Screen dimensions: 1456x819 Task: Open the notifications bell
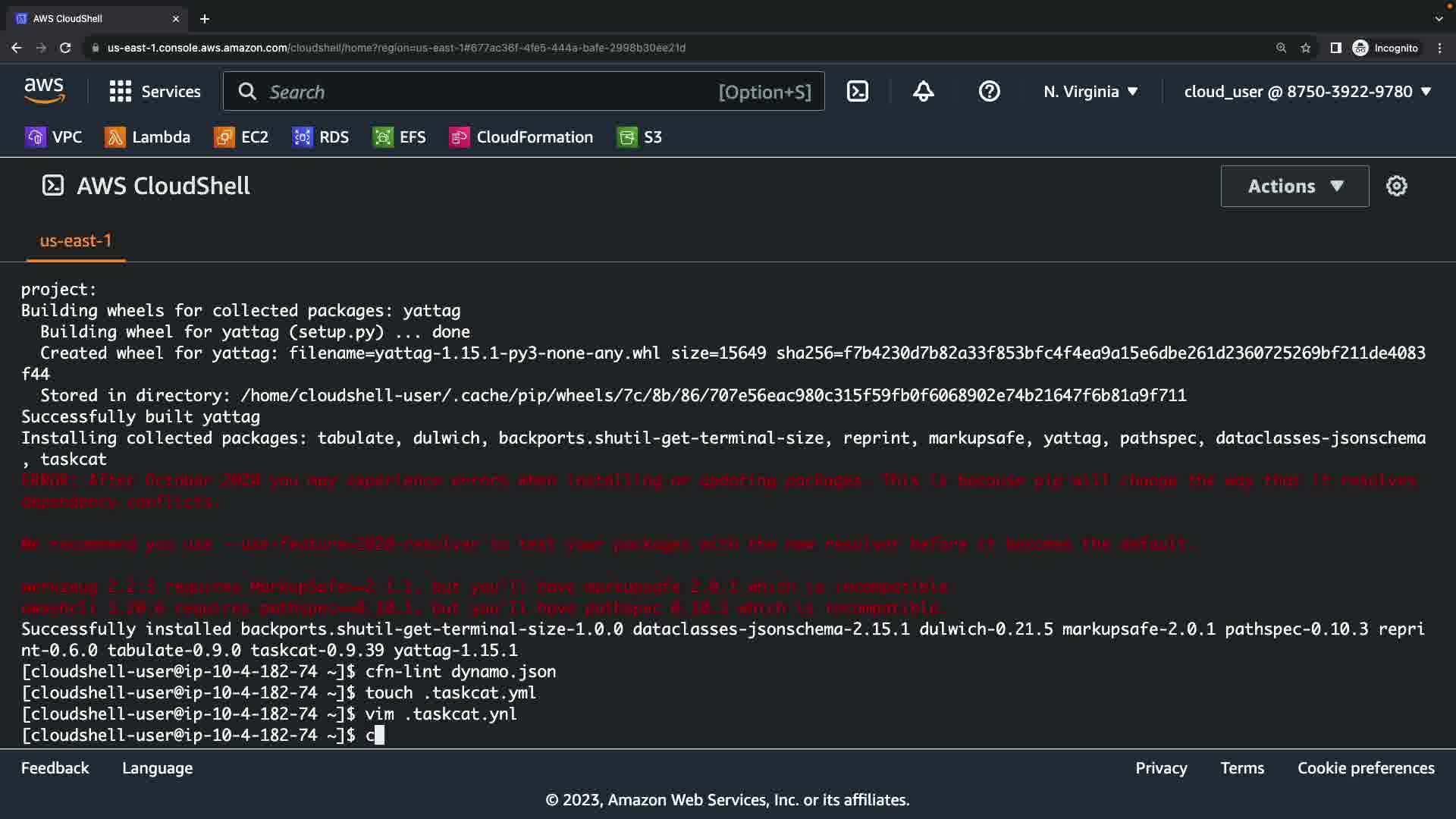coord(923,92)
